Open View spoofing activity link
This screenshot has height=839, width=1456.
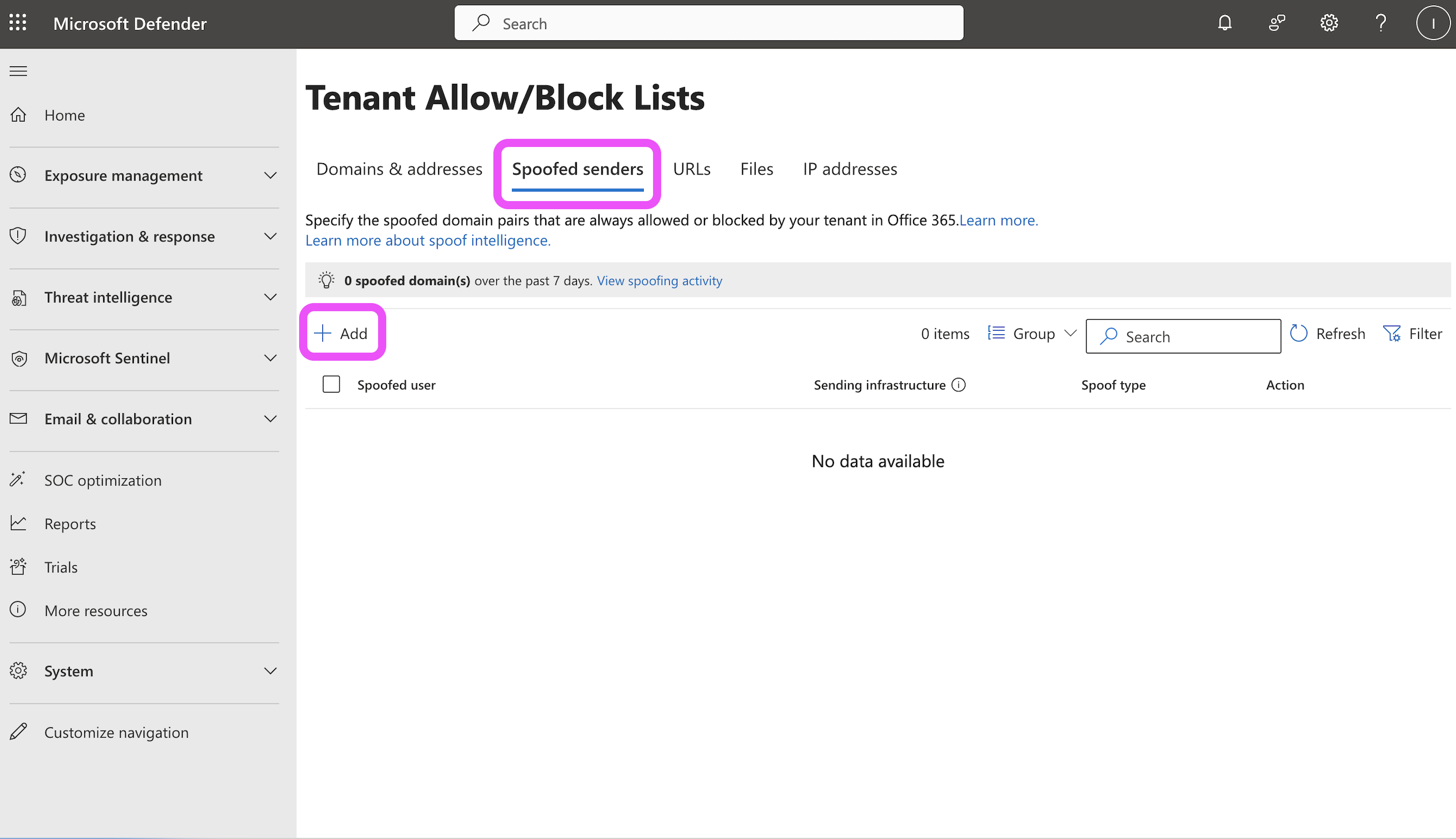click(659, 281)
